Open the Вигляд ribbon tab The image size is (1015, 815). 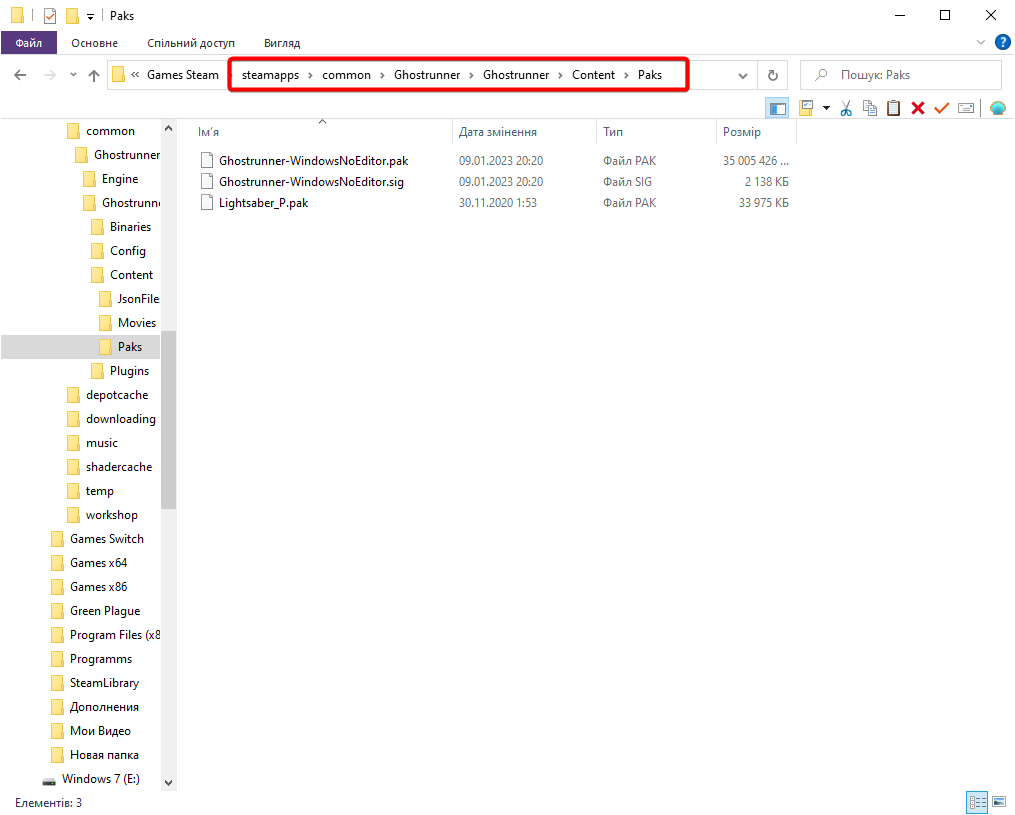click(282, 43)
